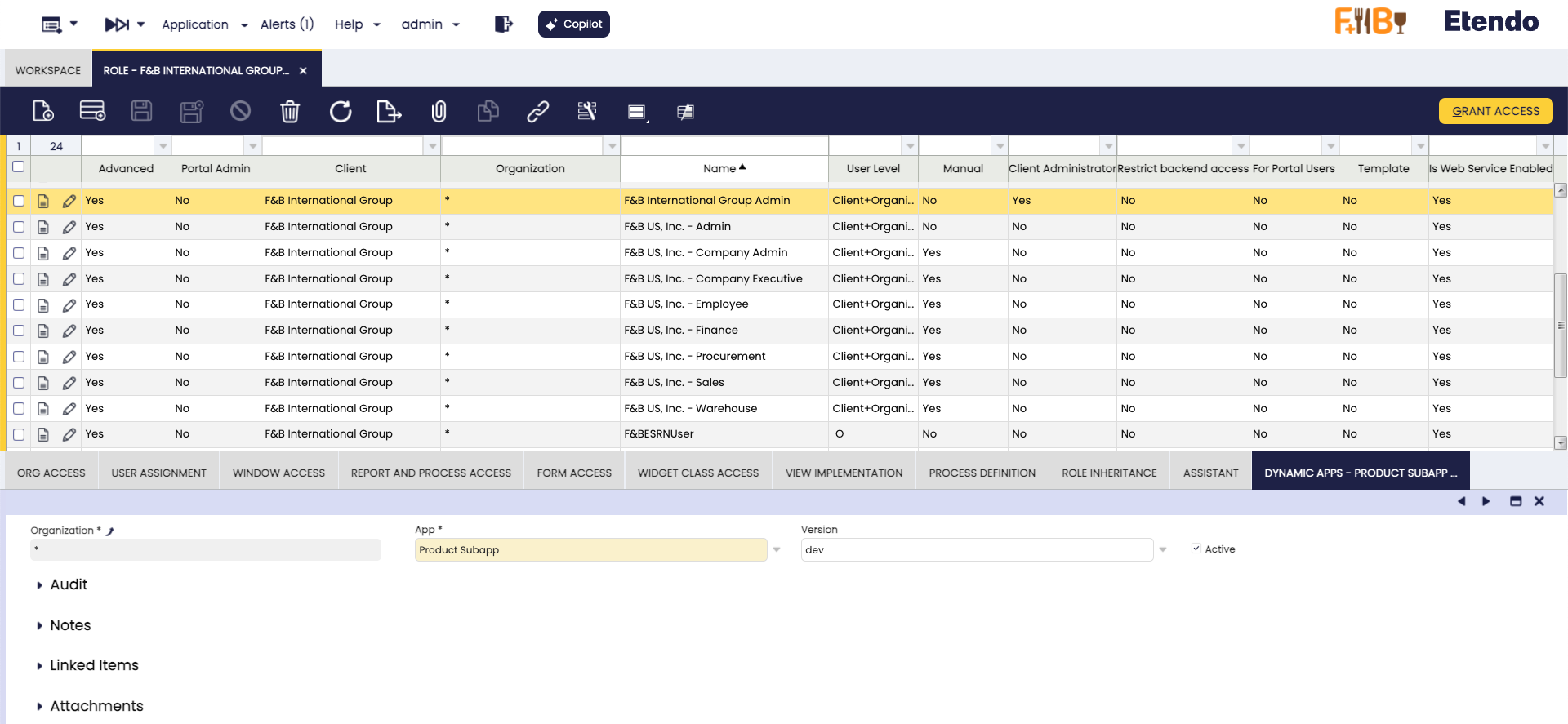Check the F&B US, Inc. - Company Executive row
The height and width of the screenshot is (724, 1568).
point(19,279)
